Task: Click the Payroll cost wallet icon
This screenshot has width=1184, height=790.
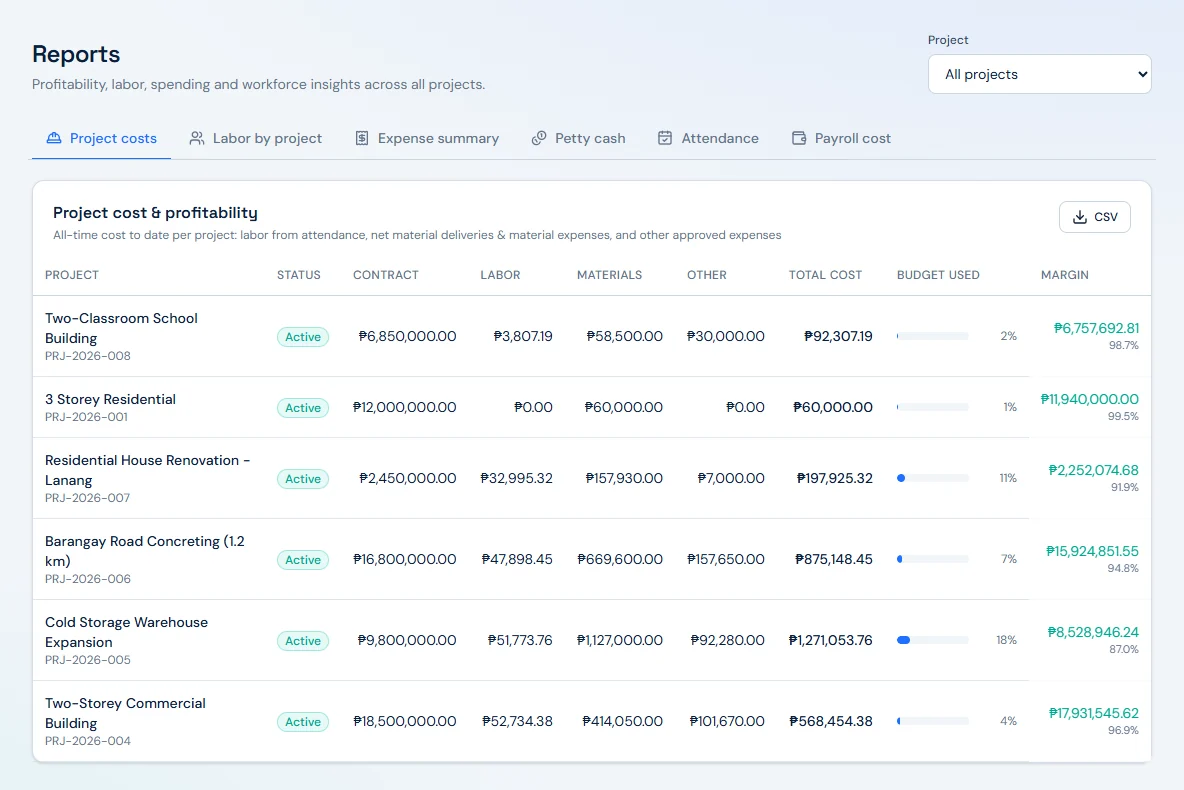Action: coord(799,138)
